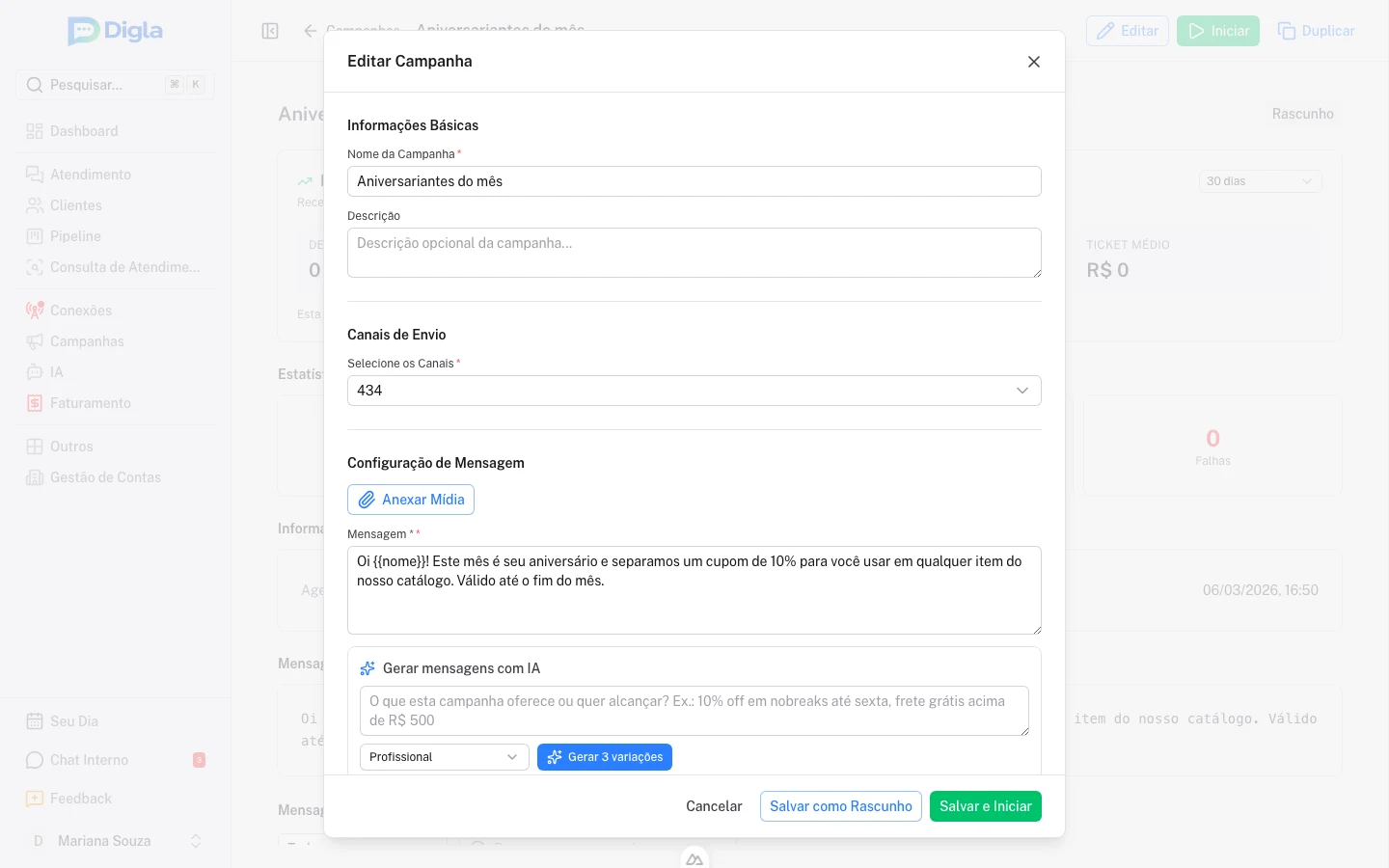Screen dimensions: 1389x868
Task: Click the Feedback icon in sidebar
Action: 35,799
